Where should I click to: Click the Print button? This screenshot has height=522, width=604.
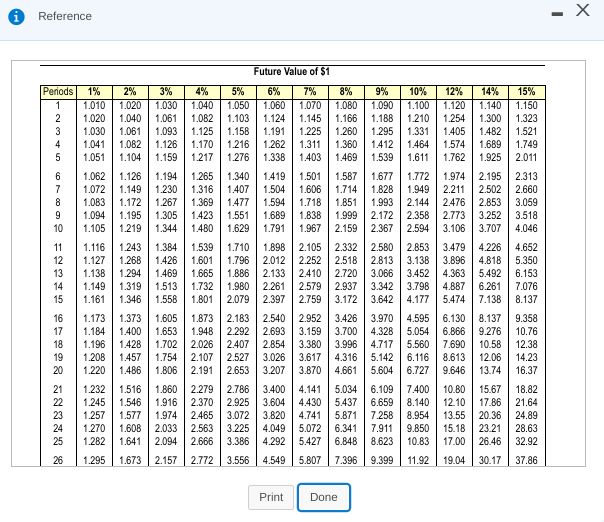tap(271, 497)
